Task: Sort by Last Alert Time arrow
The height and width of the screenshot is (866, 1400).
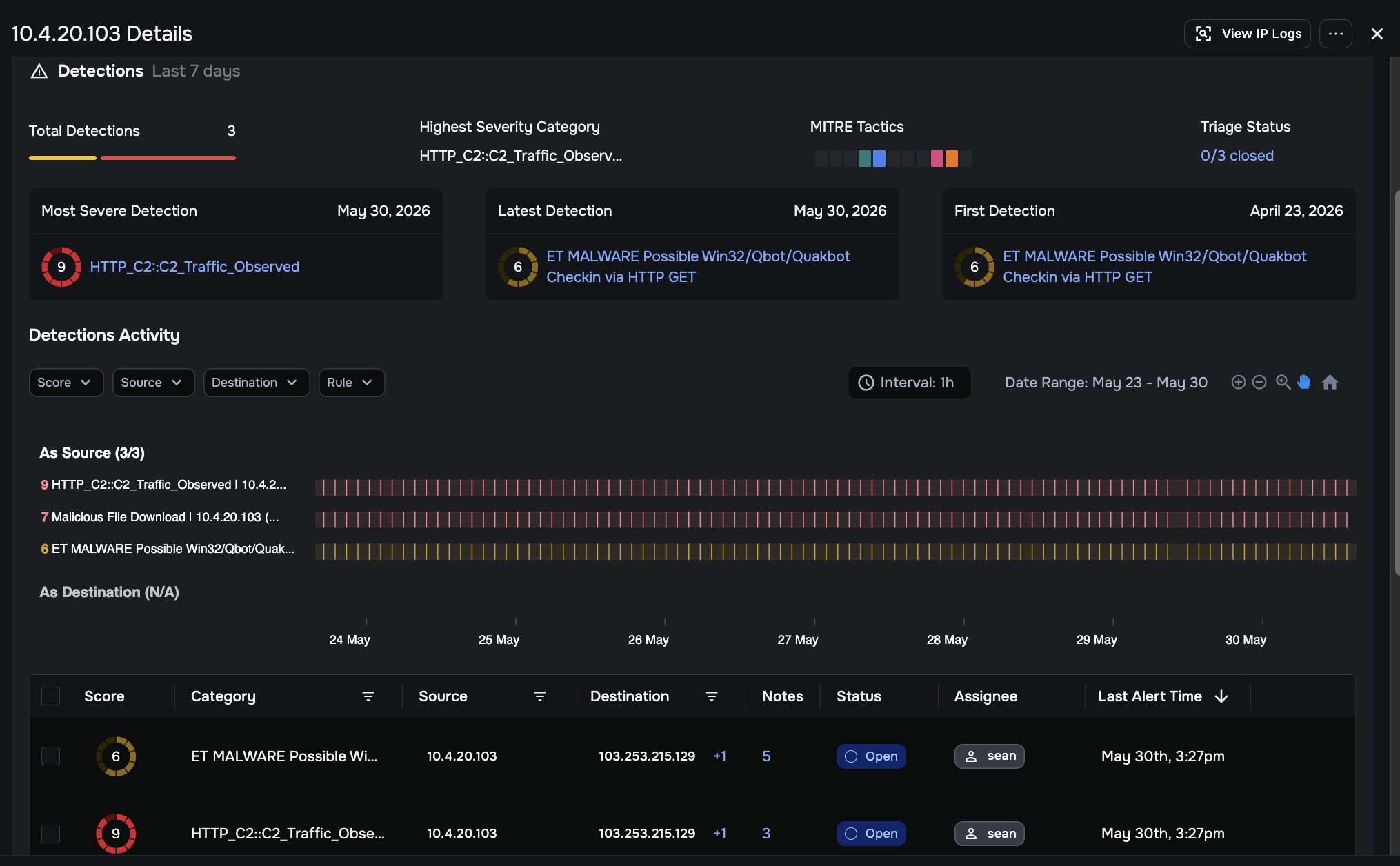Action: (x=1221, y=696)
